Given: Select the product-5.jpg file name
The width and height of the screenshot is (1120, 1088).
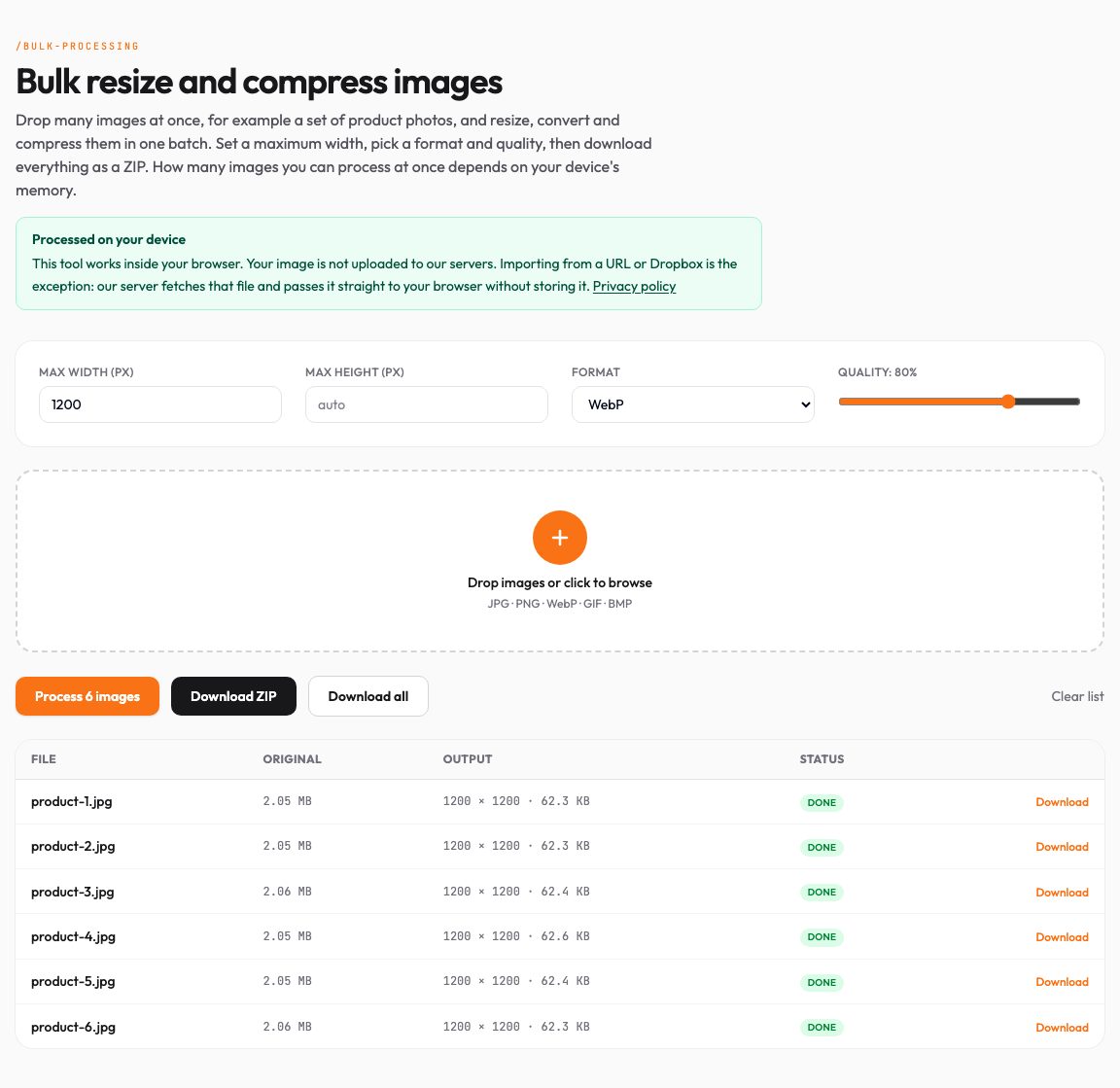Looking at the screenshot, I should coord(73,982).
